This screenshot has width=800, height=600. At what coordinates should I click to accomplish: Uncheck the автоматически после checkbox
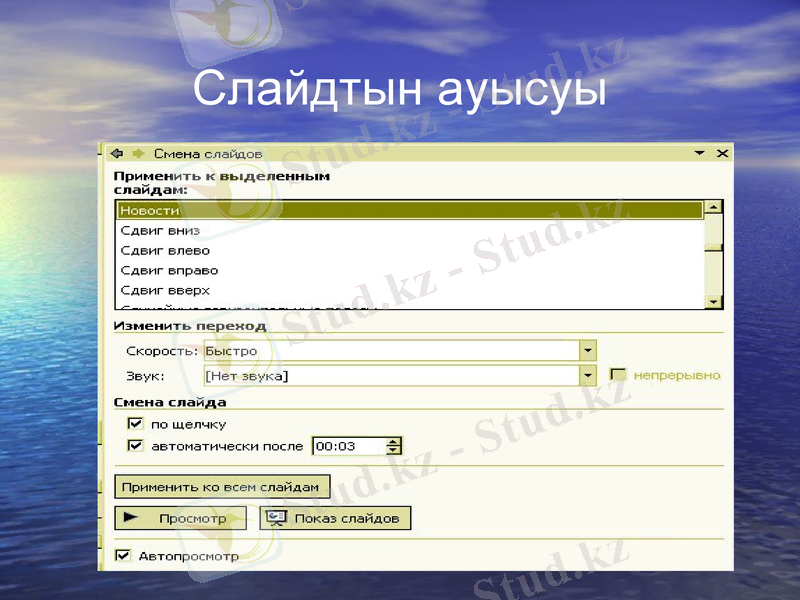pyautogui.click(x=136, y=446)
